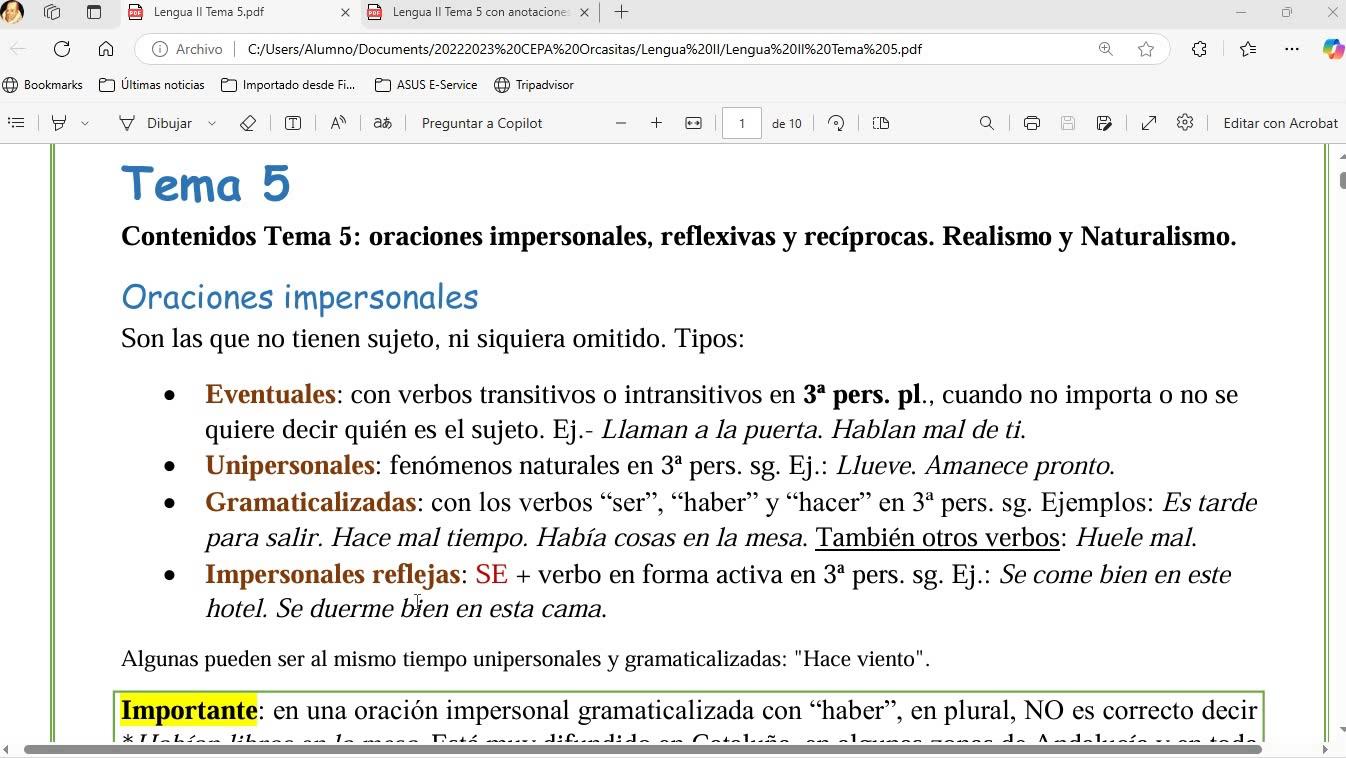The width and height of the screenshot is (1346, 758).
Task: Click the add text tool icon
Action: (293, 123)
